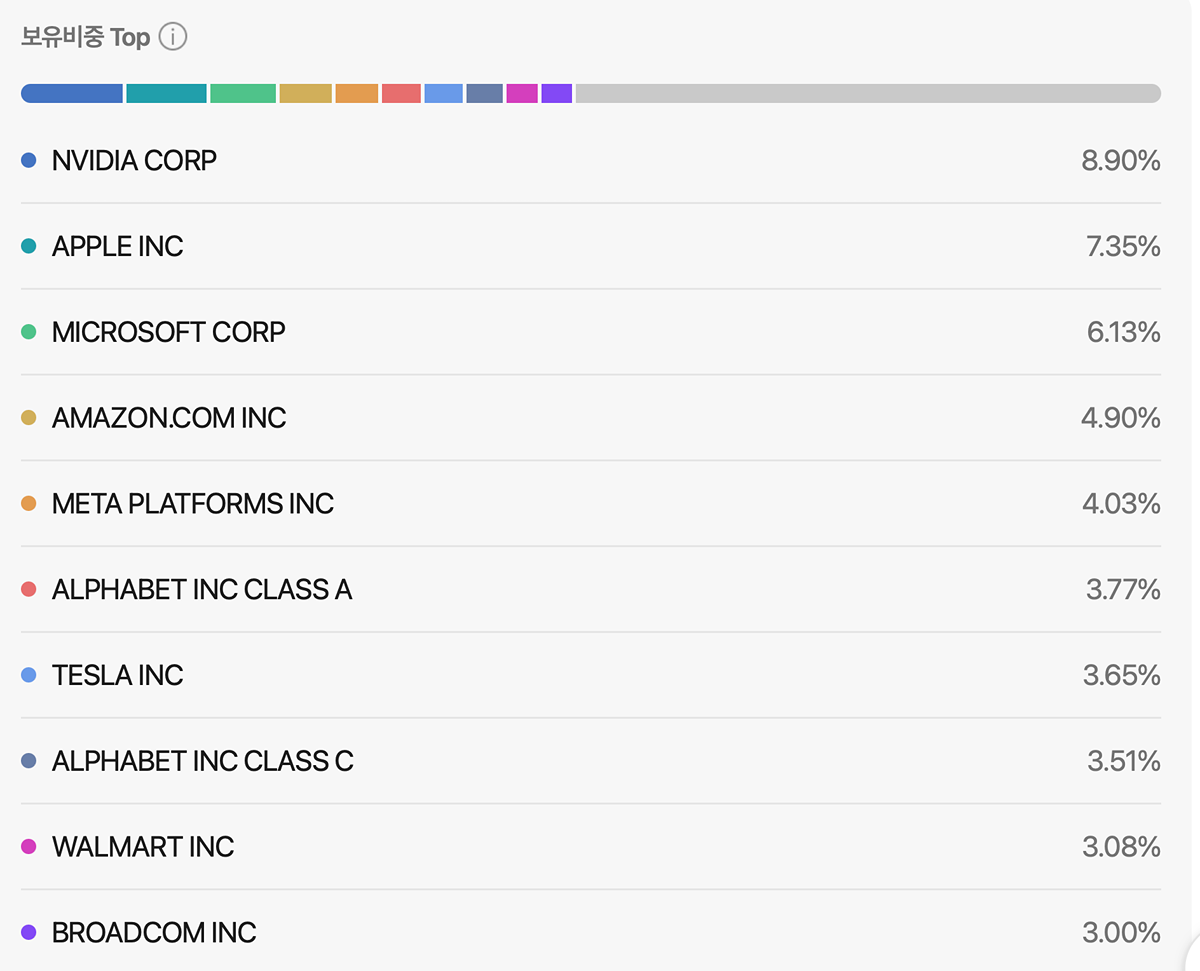The width and height of the screenshot is (1200, 971).
Task: Select the teal Apple segment in weight bar
Action: 166,94
